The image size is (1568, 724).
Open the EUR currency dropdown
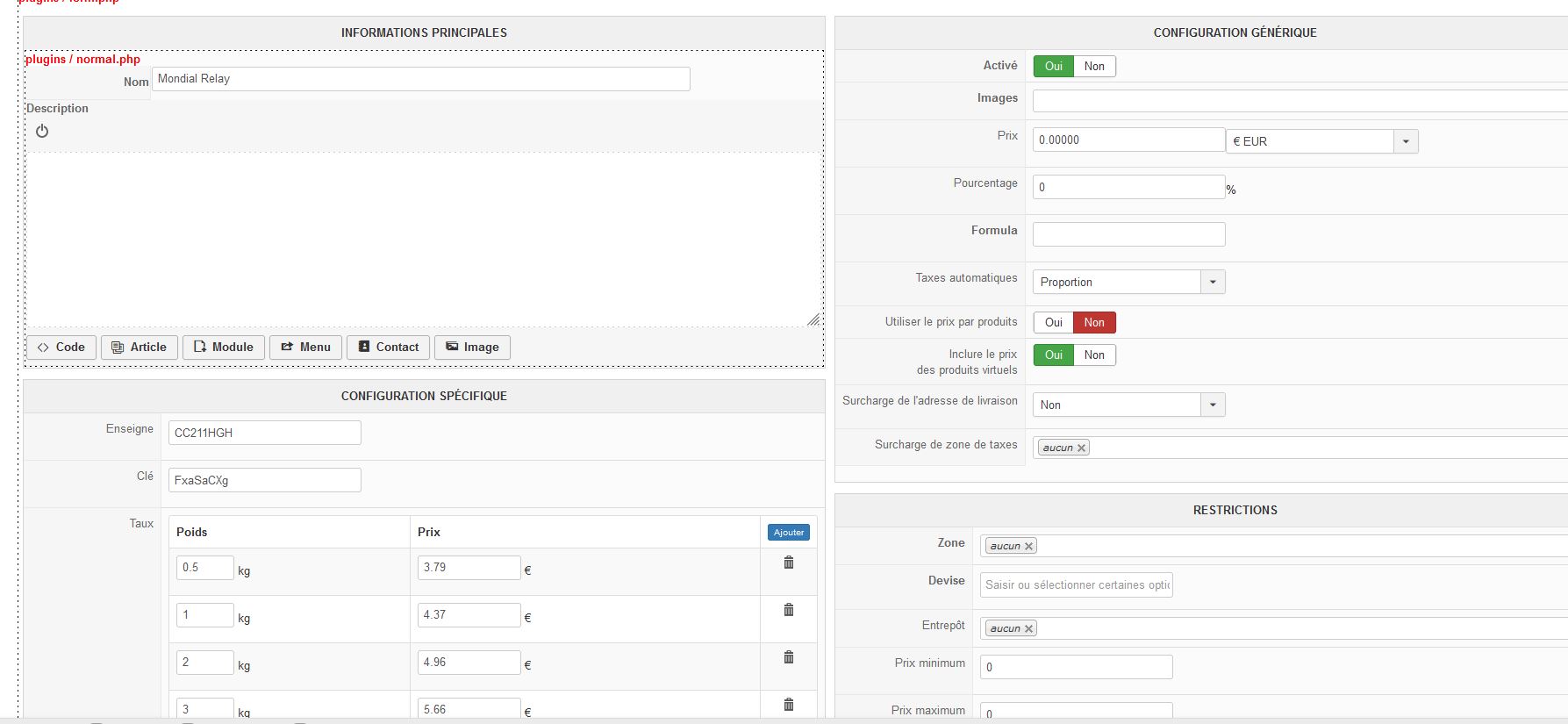pyautogui.click(x=1321, y=141)
